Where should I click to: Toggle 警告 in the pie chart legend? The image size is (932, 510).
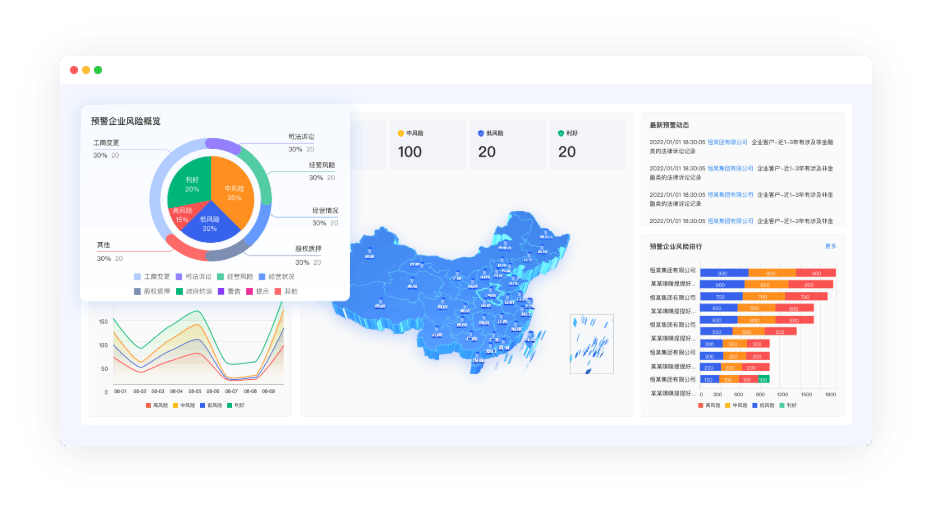click(229, 291)
